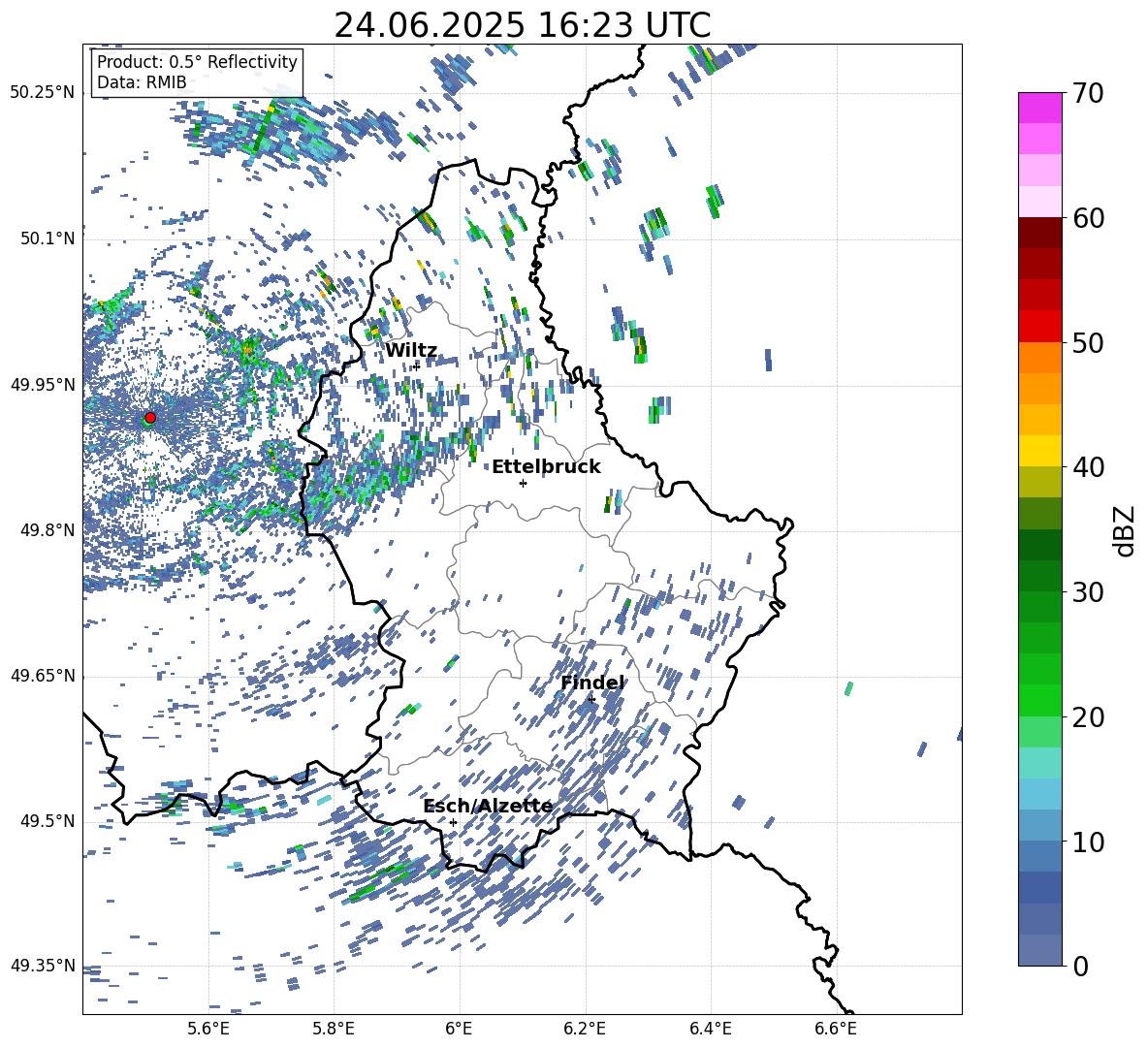Click the 60 dBZ colorbar label
This screenshot has height=1048, width=1148.
1088,218
